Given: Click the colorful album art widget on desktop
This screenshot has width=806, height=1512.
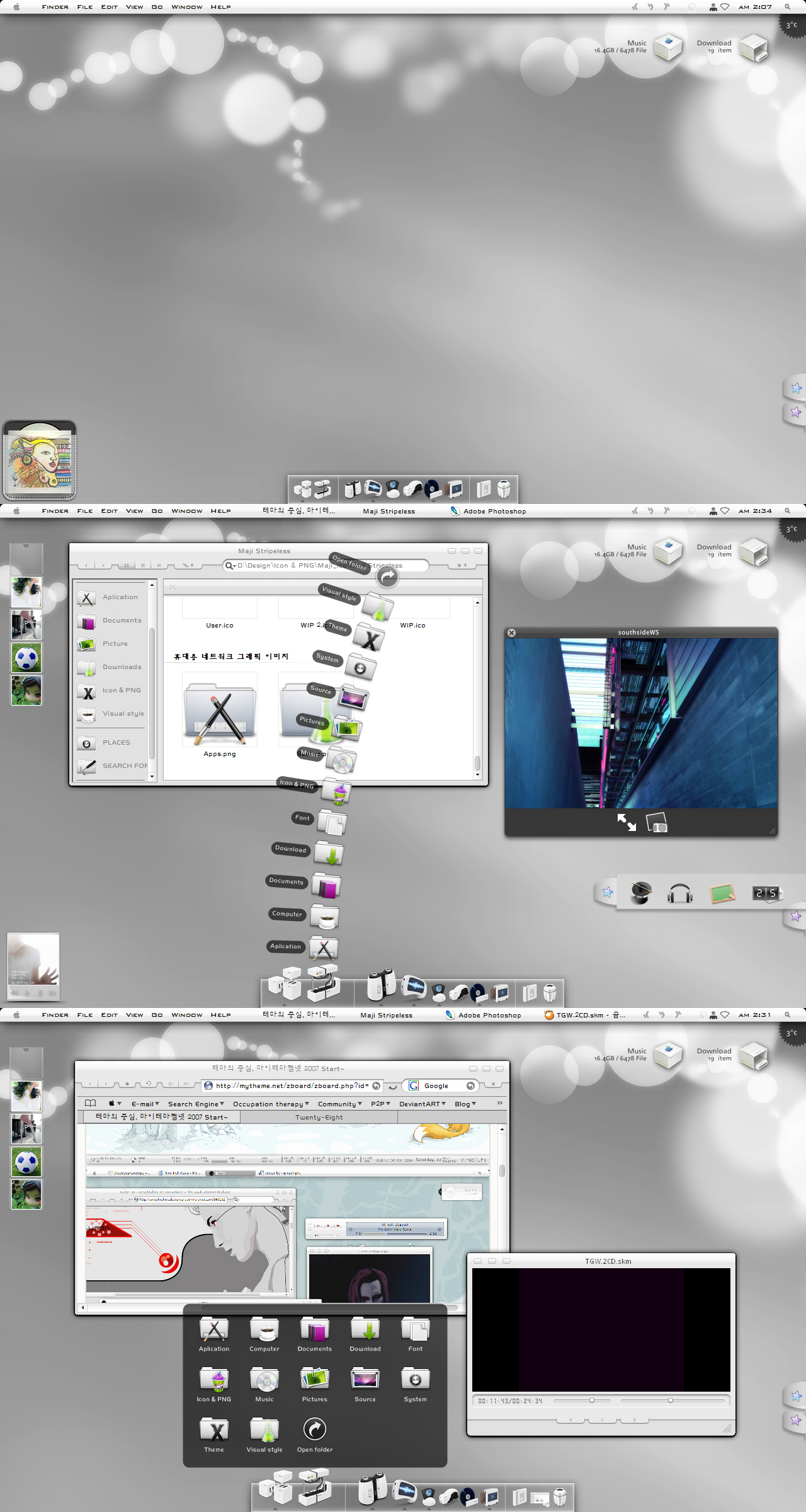Looking at the screenshot, I should (40, 461).
